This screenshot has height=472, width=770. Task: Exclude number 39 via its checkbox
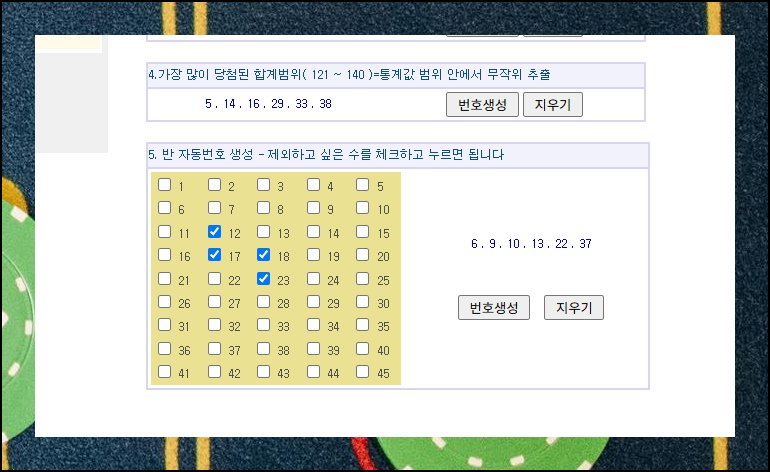click(313, 349)
